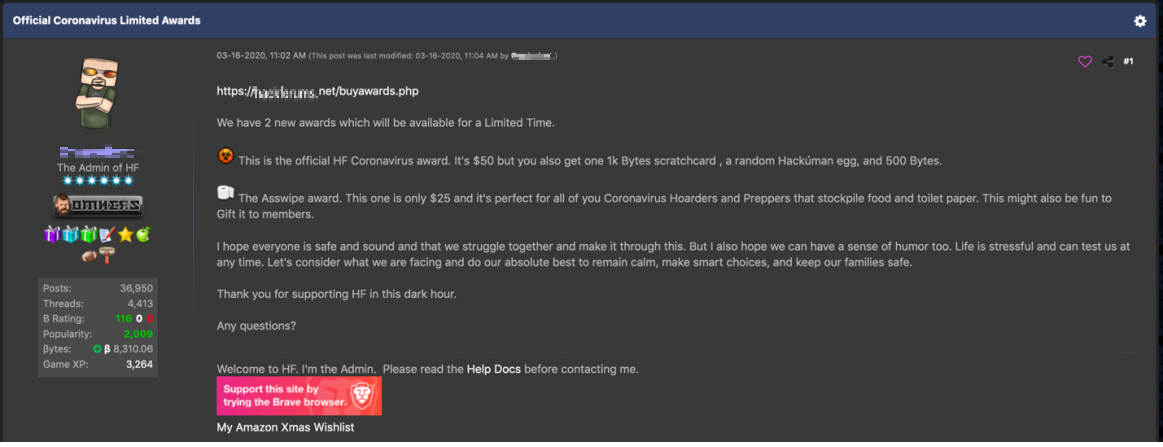Click the Asswipe toilet paper award icon
This screenshot has width=1163, height=447.
click(x=226, y=193)
